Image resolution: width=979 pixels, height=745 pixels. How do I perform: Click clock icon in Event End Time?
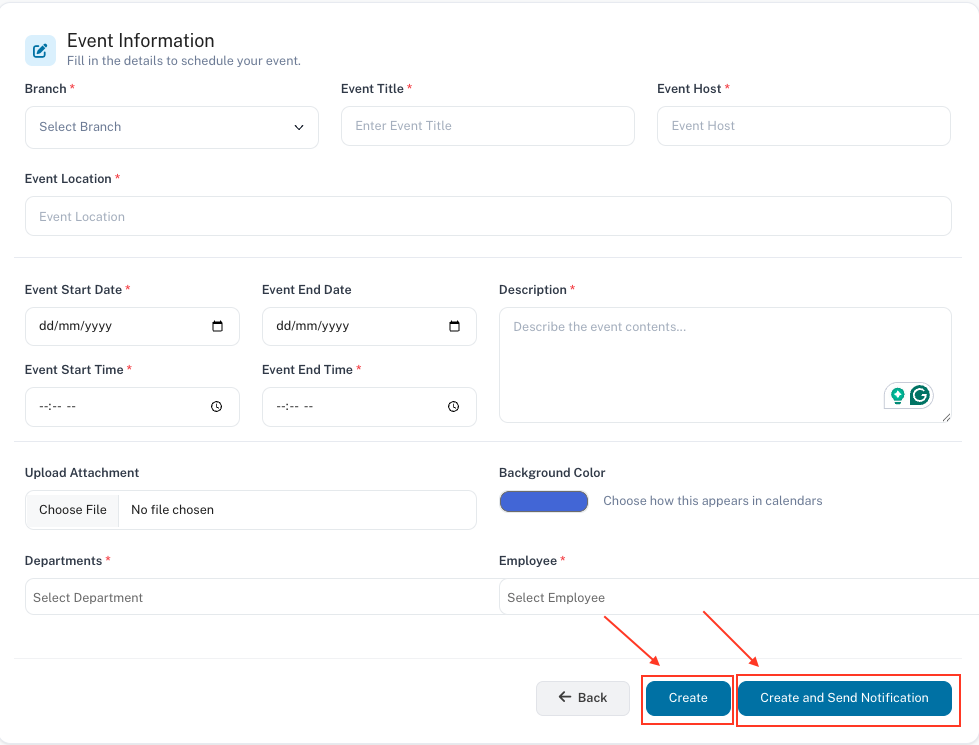coord(454,407)
